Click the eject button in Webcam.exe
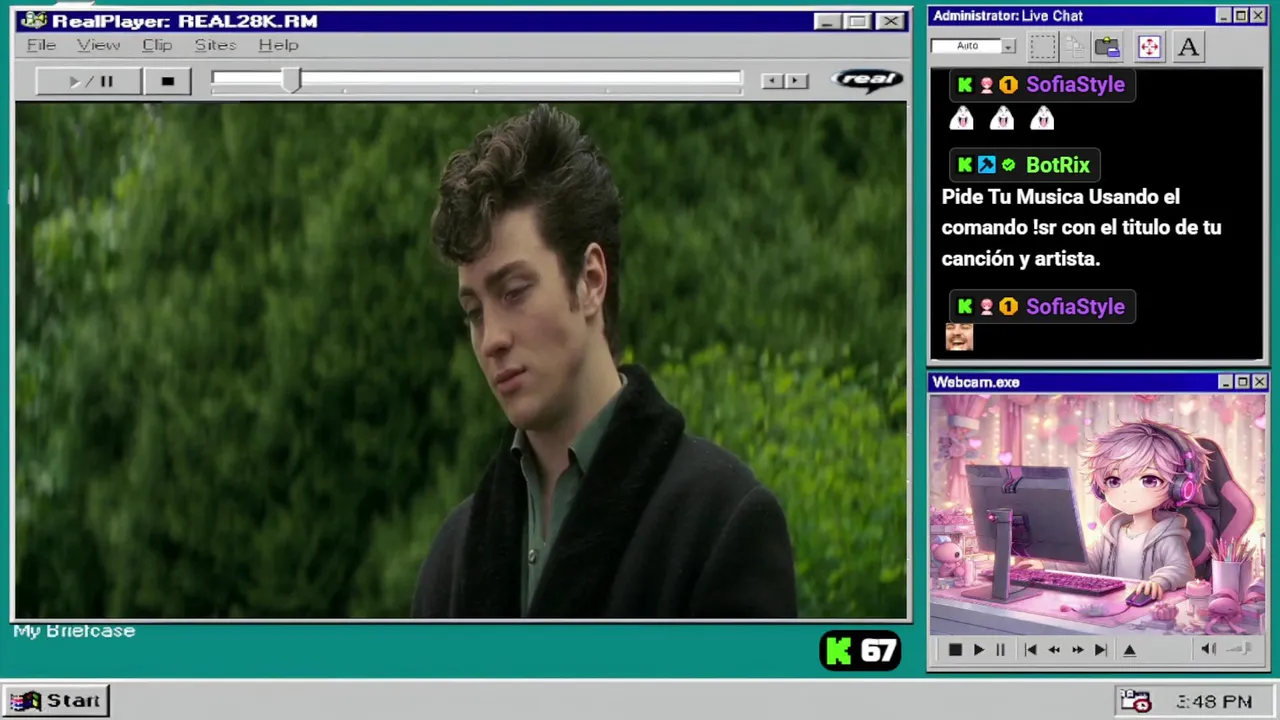The image size is (1280, 720). [1130, 650]
